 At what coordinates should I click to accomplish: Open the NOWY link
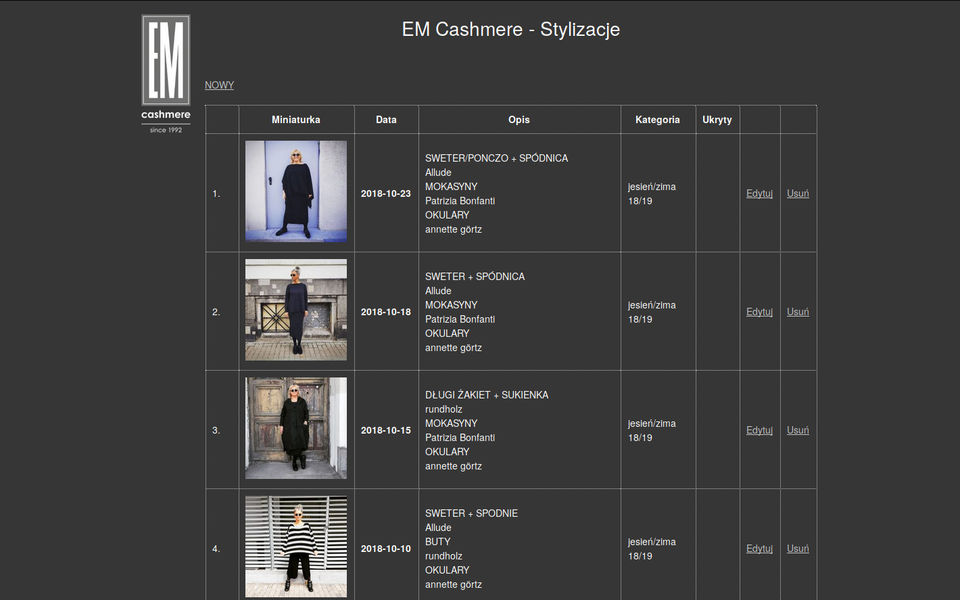coord(219,85)
